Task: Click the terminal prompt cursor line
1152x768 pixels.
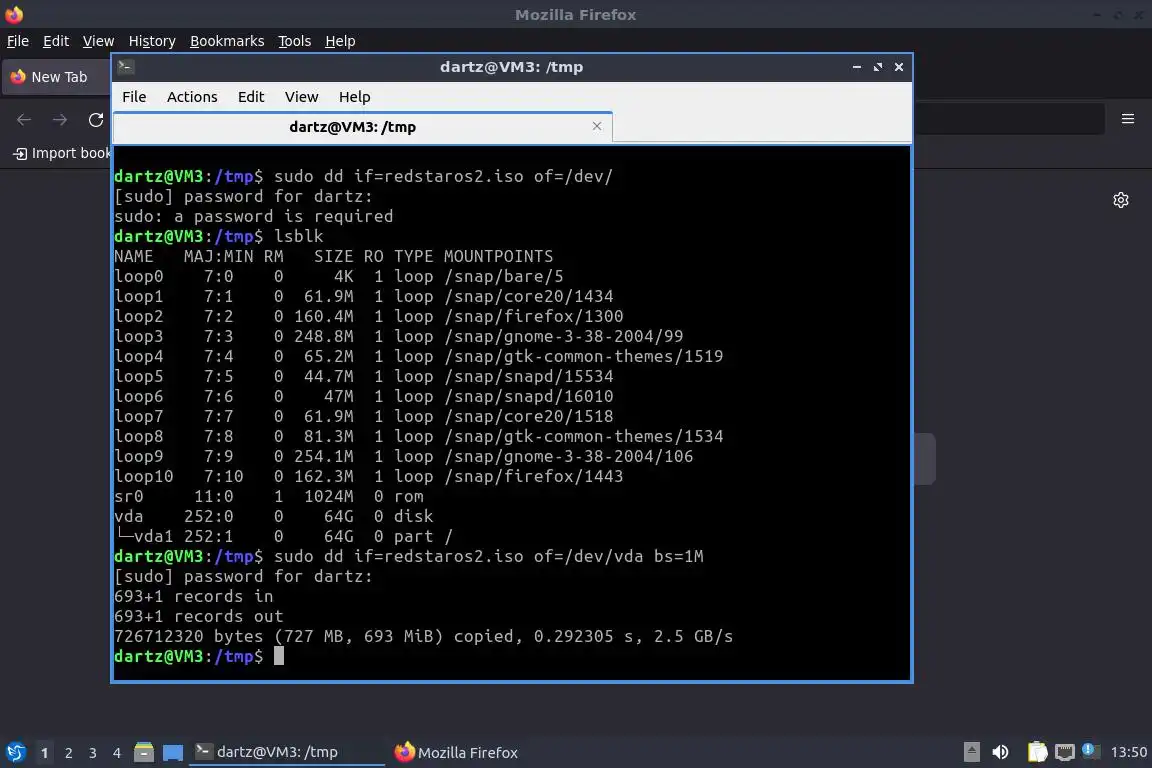Action: pyautogui.click(x=198, y=656)
